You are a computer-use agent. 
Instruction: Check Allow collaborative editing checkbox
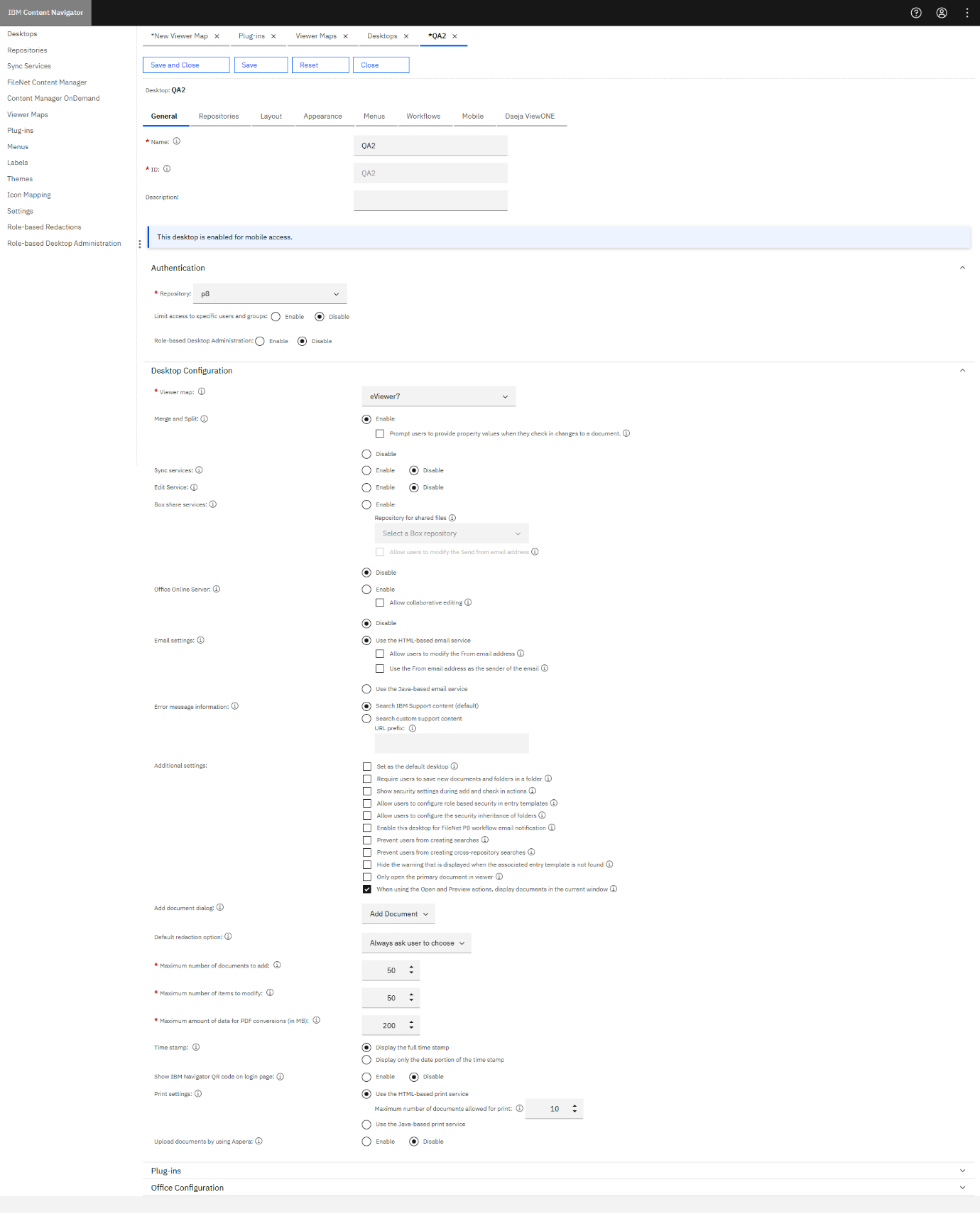tap(380, 602)
